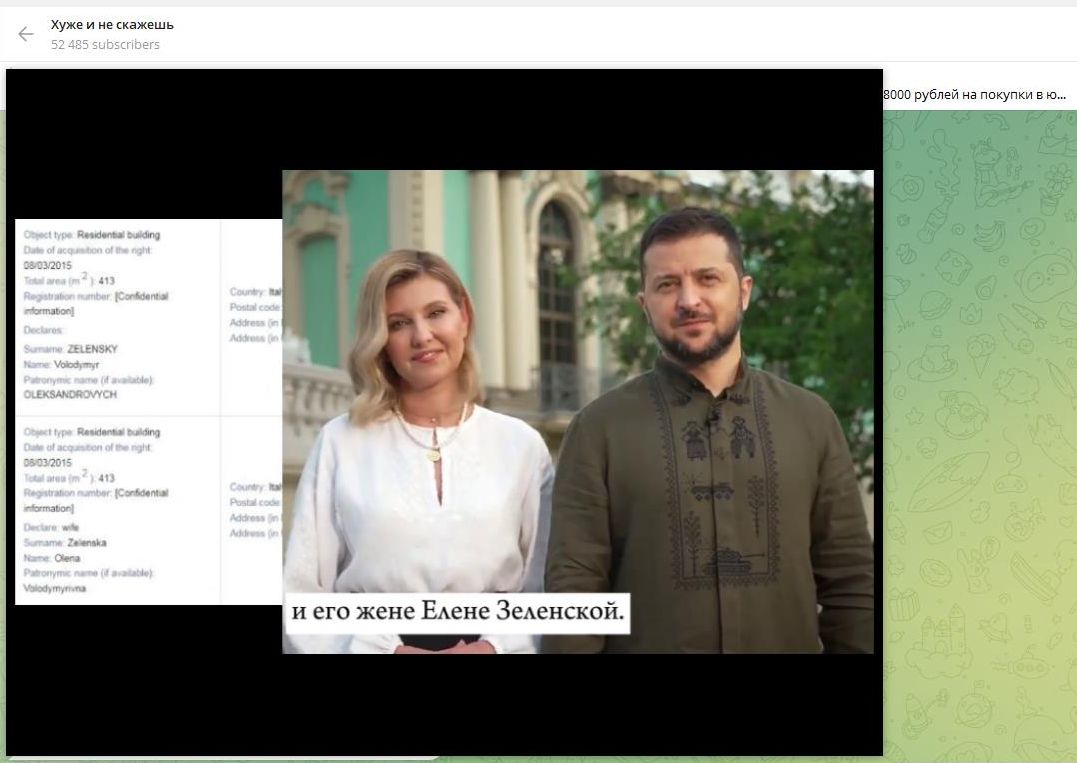Open channel info via title Хуже и не скажешь

pyautogui.click(x=112, y=24)
